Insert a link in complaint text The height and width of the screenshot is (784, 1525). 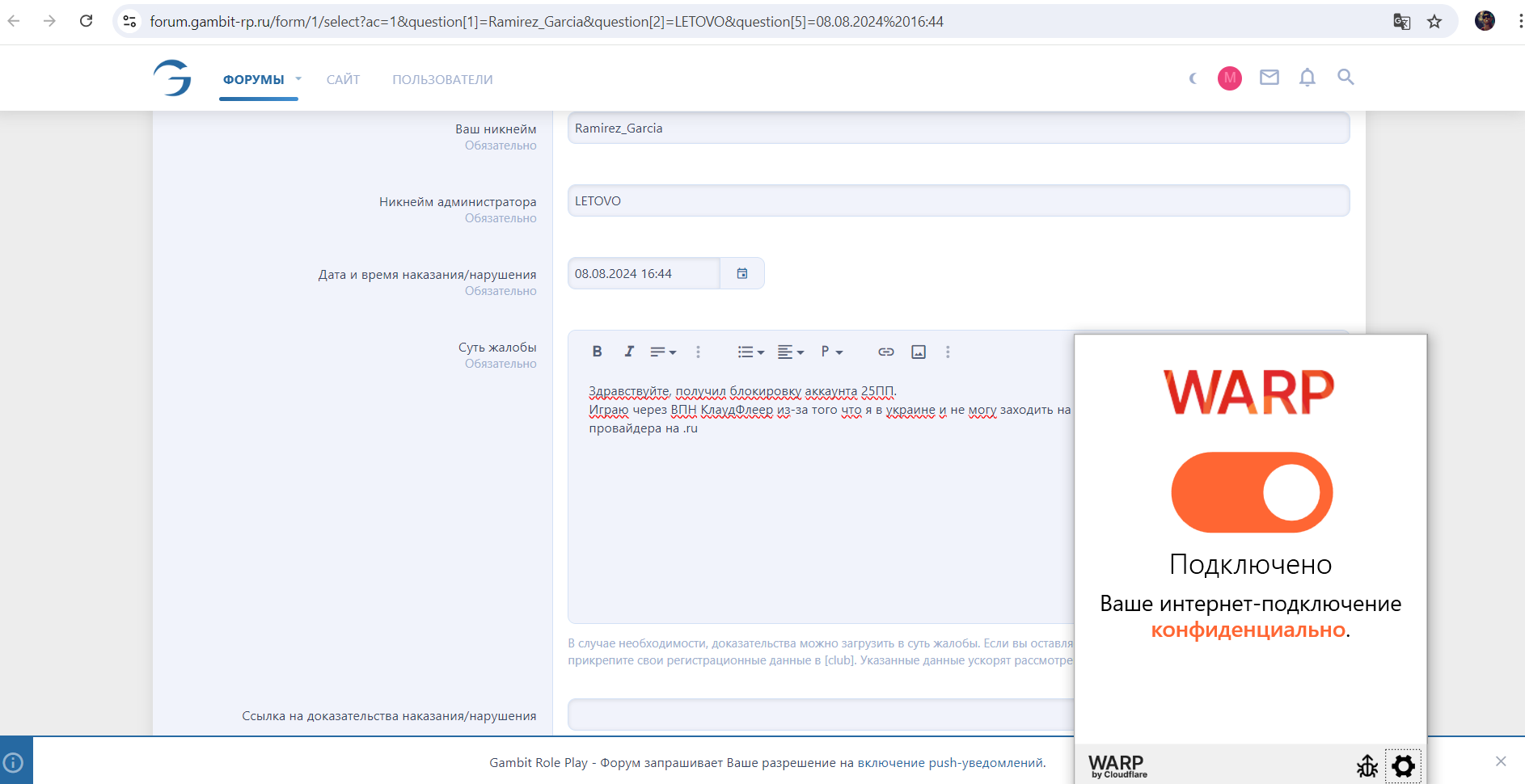[x=885, y=352]
